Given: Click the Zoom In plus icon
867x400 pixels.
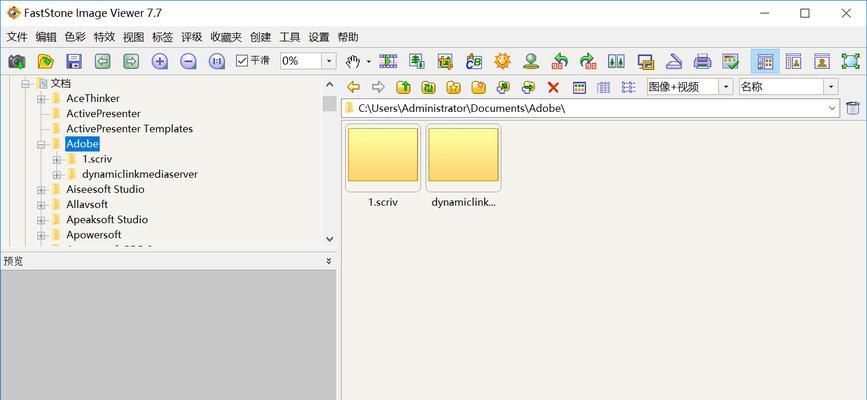Looking at the screenshot, I should click(160, 61).
